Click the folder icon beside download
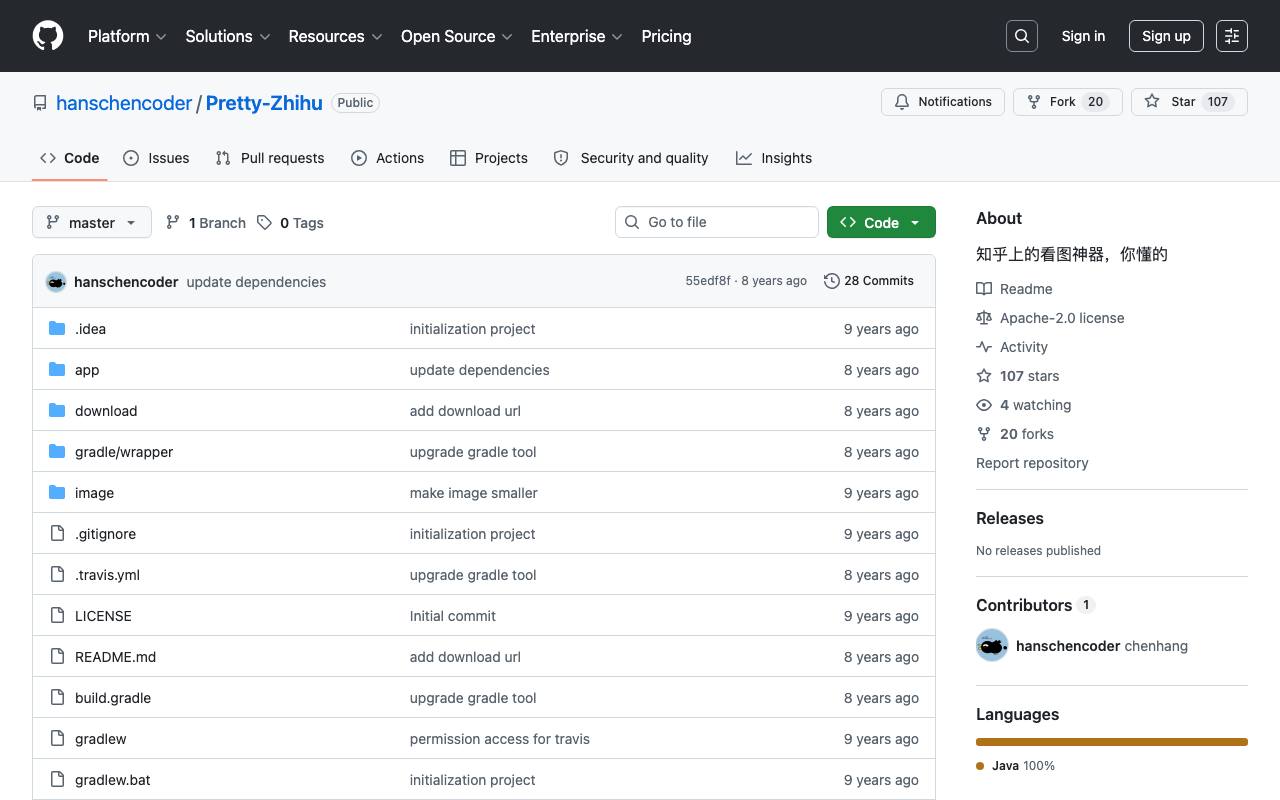The image size is (1280, 800). [57, 411]
